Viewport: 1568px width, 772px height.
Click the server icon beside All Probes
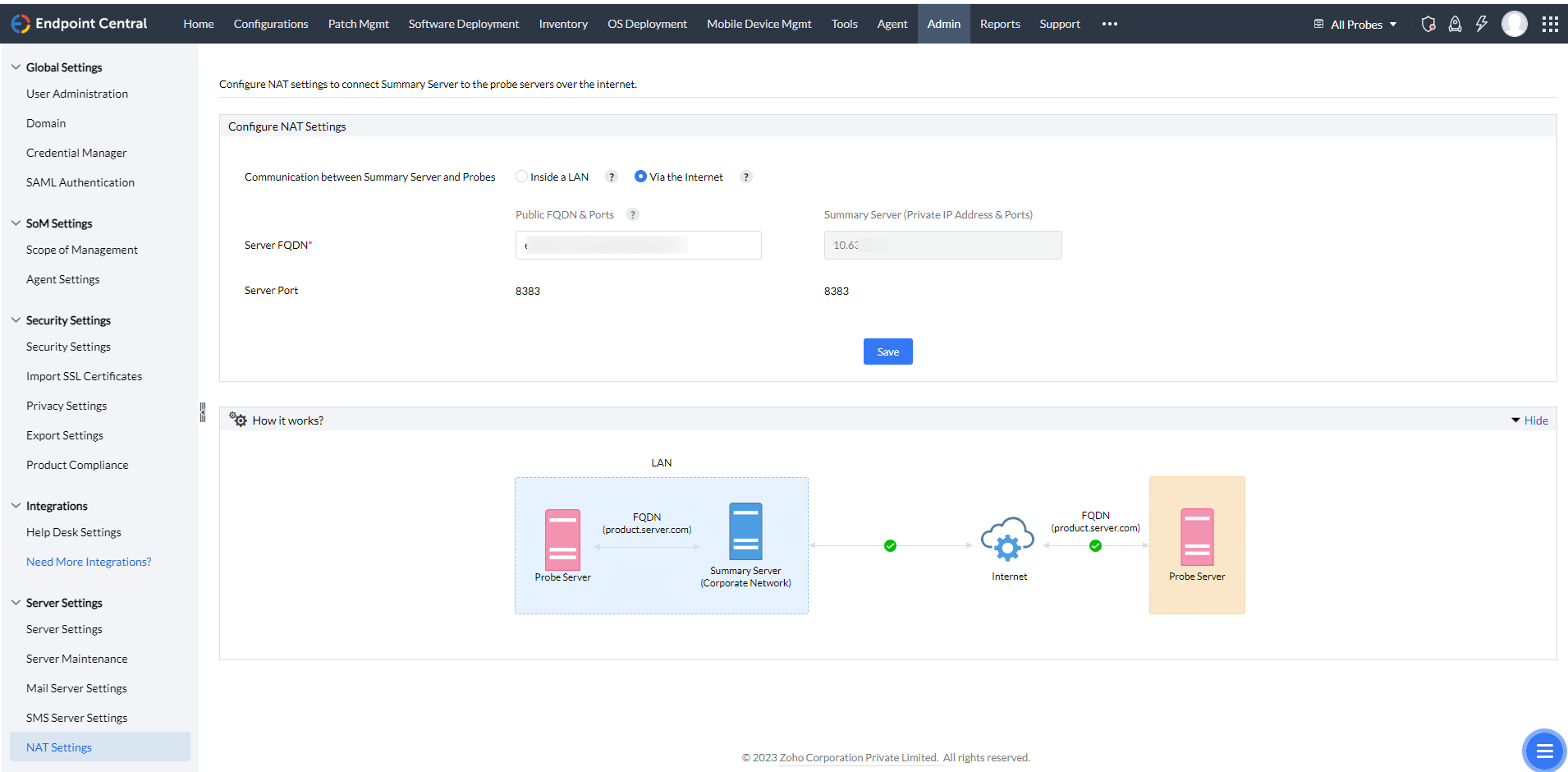(x=1318, y=24)
